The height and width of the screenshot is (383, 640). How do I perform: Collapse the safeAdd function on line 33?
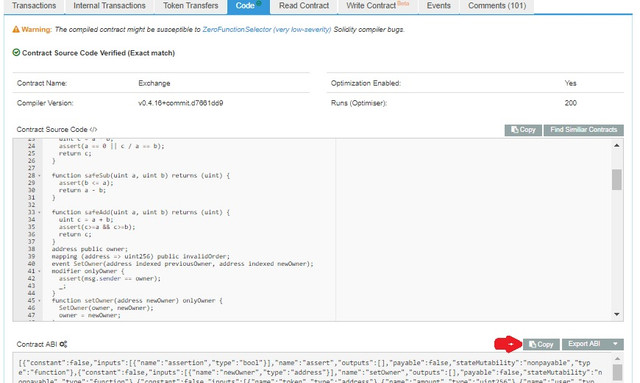point(40,212)
